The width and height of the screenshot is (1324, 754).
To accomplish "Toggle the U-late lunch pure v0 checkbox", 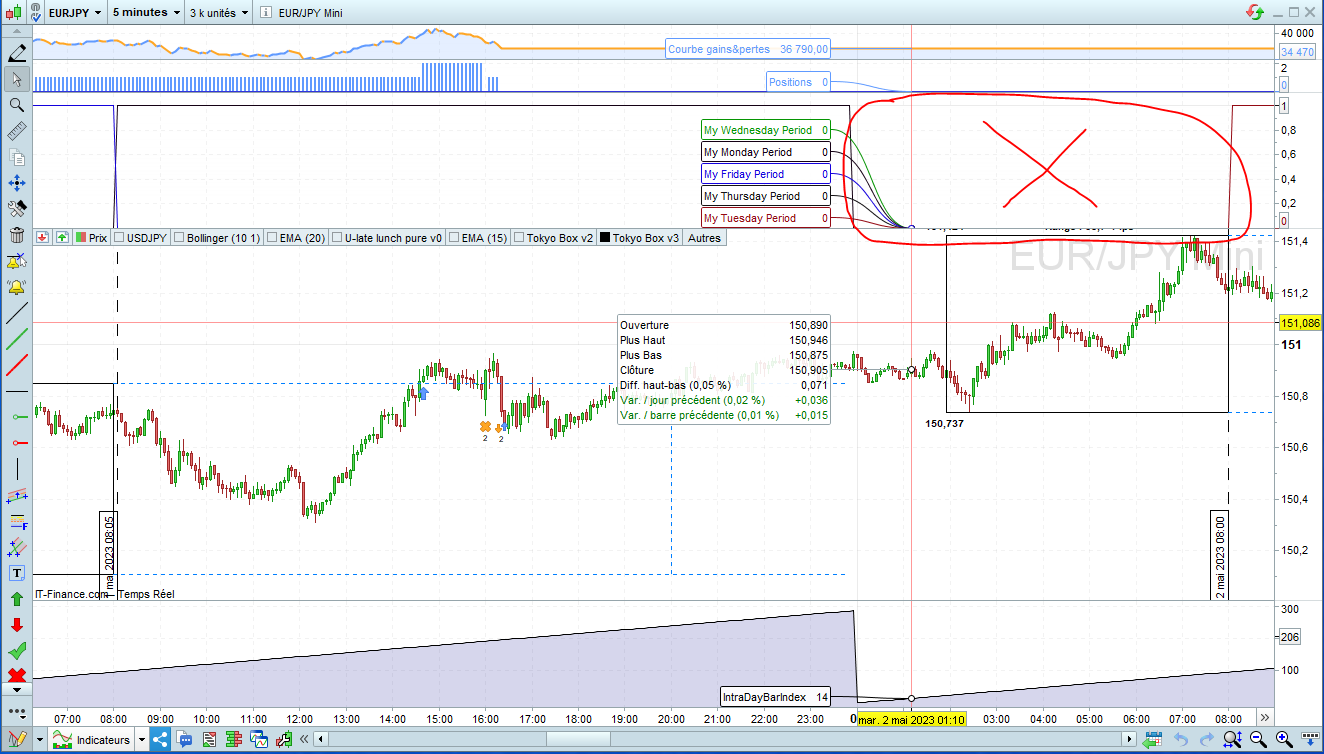I will (337, 238).
